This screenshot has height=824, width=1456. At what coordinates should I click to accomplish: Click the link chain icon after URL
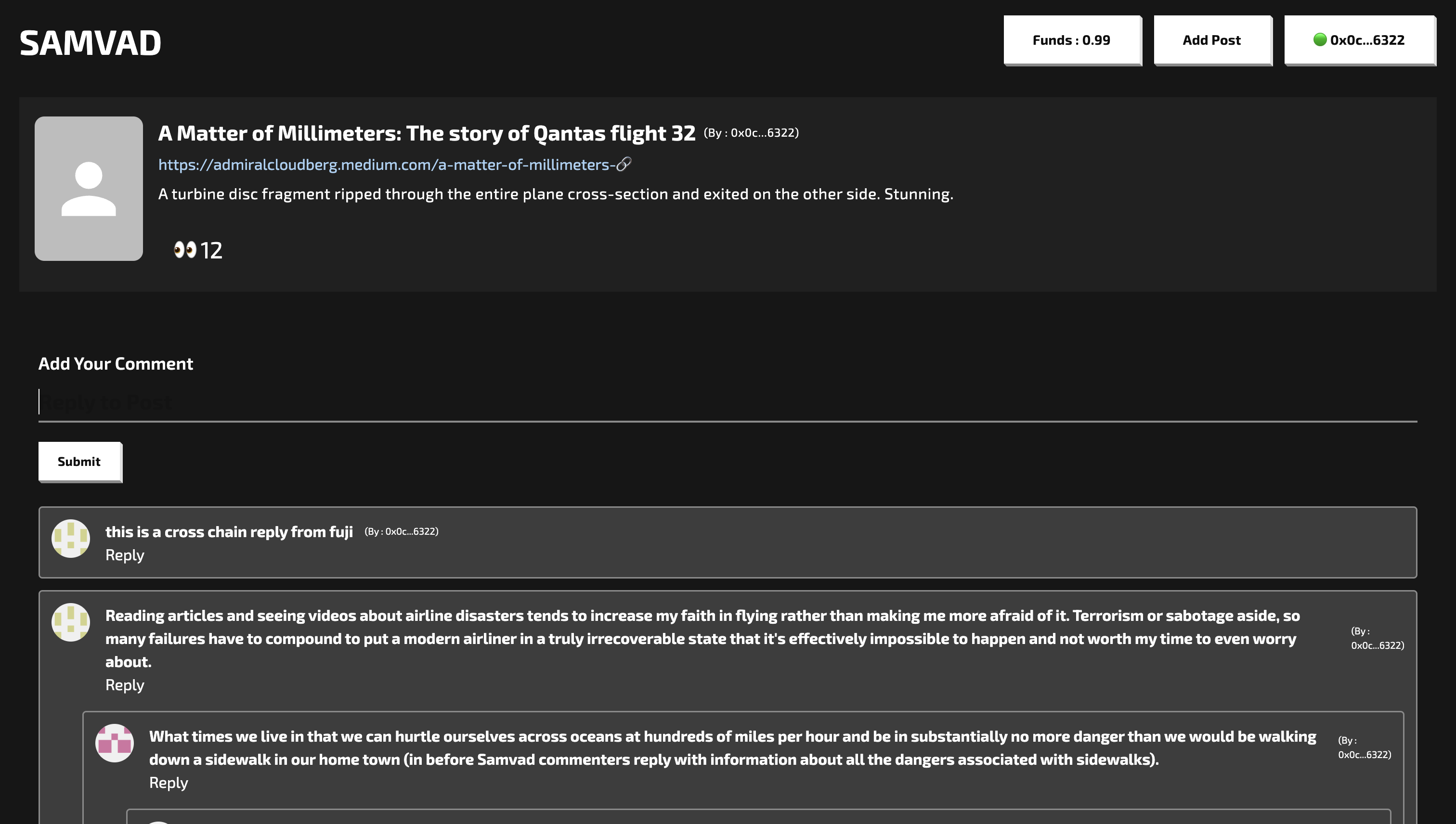tap(623, 164)
